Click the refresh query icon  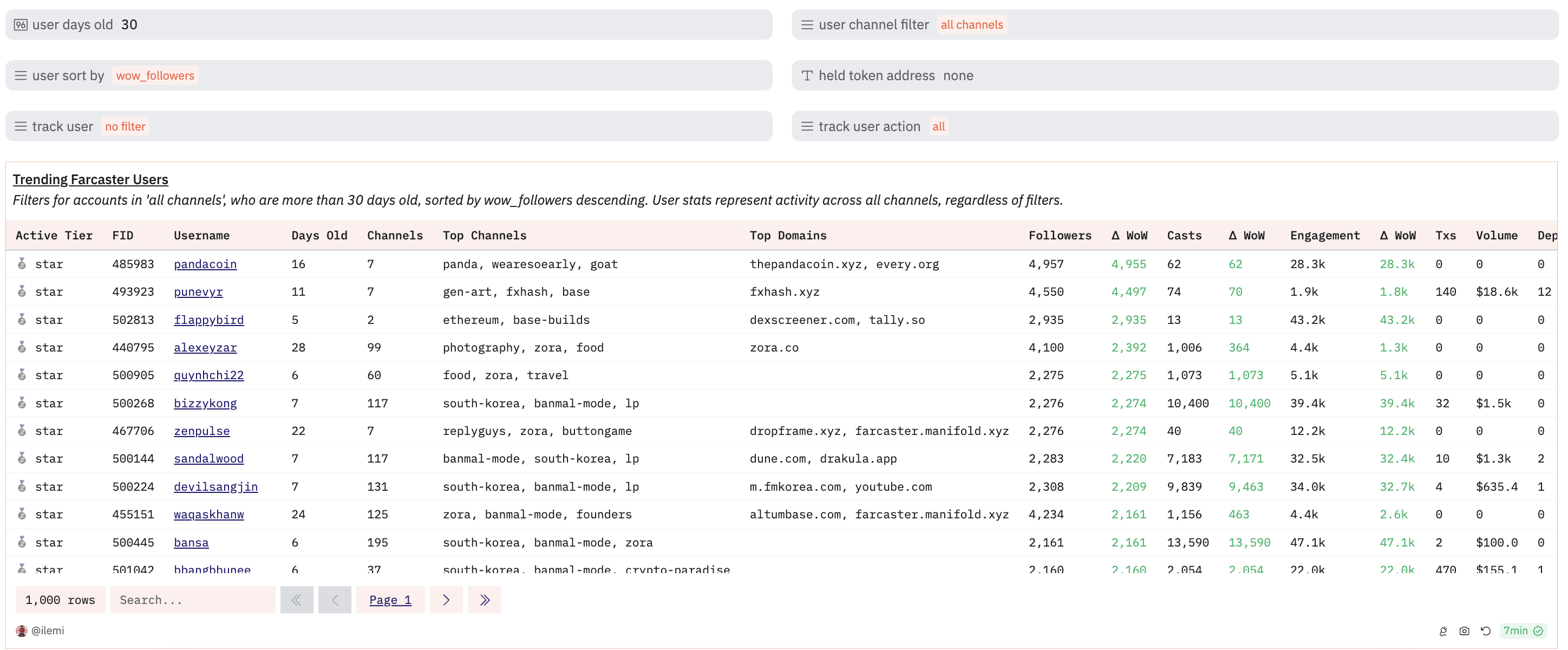(x=1485, y=631)
